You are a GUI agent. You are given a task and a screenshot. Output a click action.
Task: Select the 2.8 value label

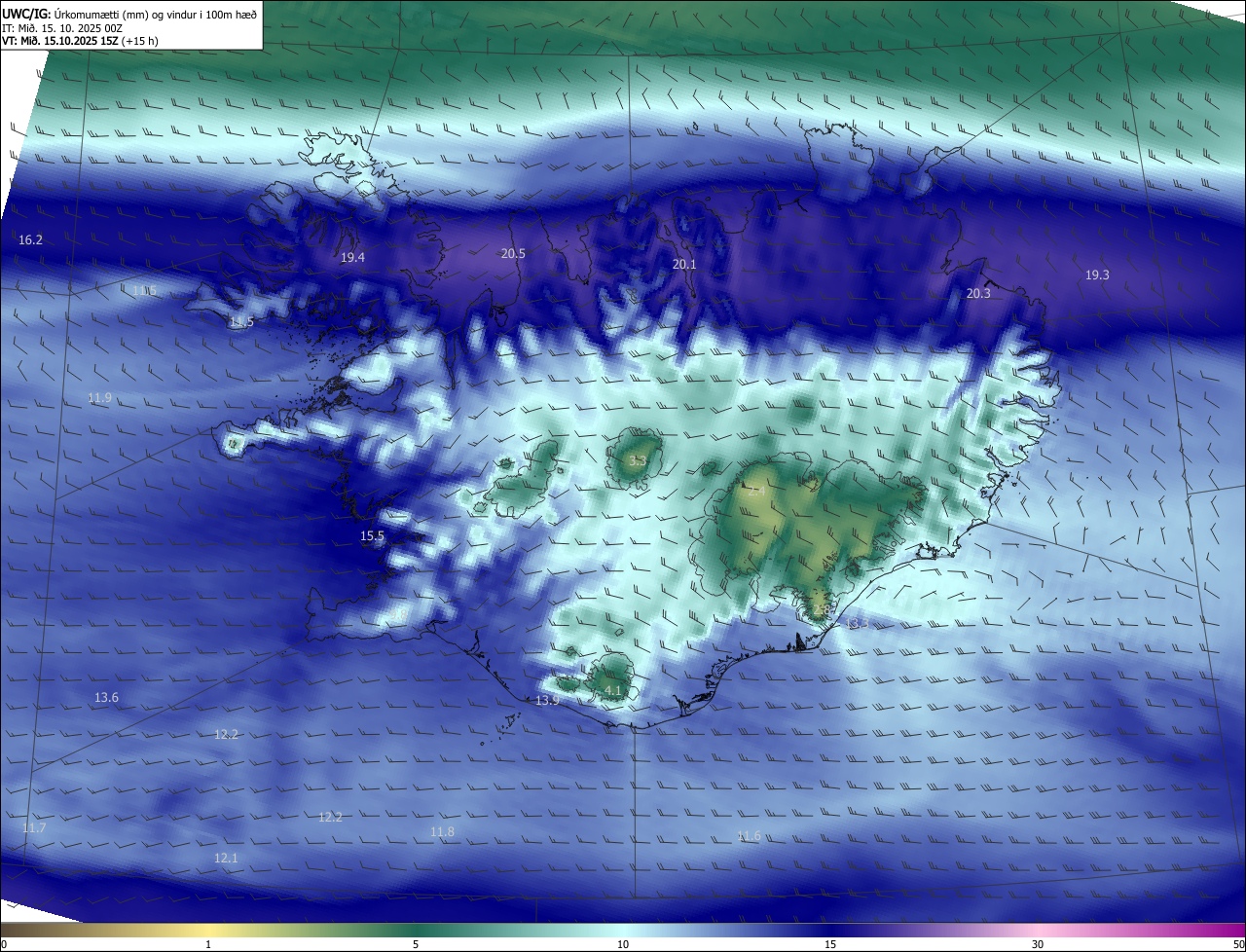(x=822, y=611)
